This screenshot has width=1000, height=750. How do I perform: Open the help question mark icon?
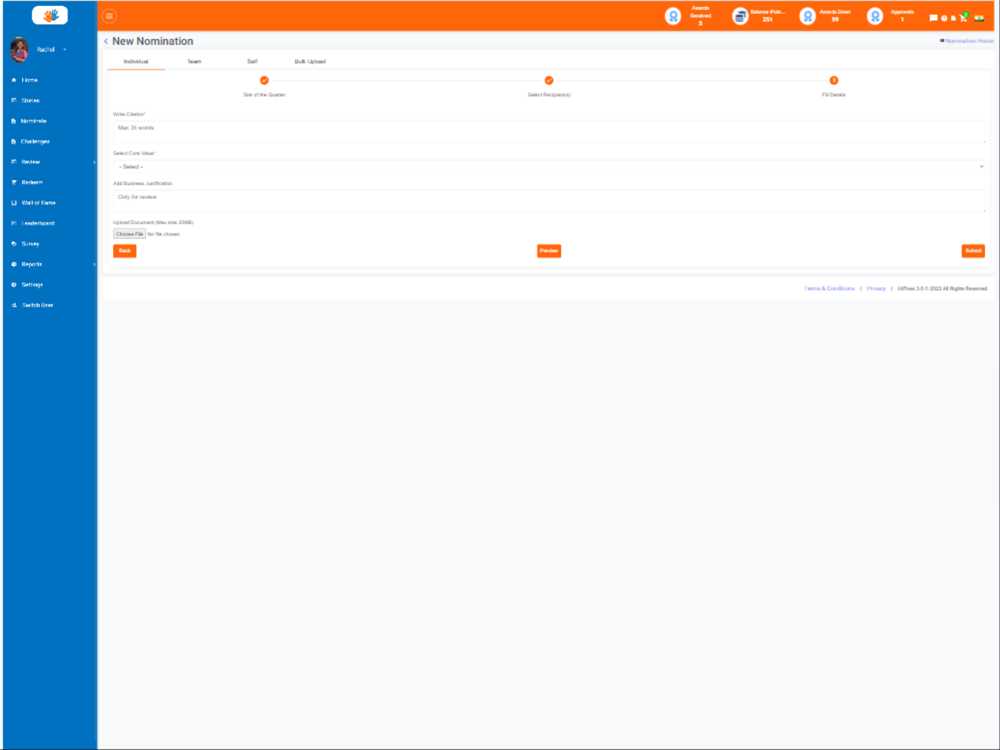[945, 18]
